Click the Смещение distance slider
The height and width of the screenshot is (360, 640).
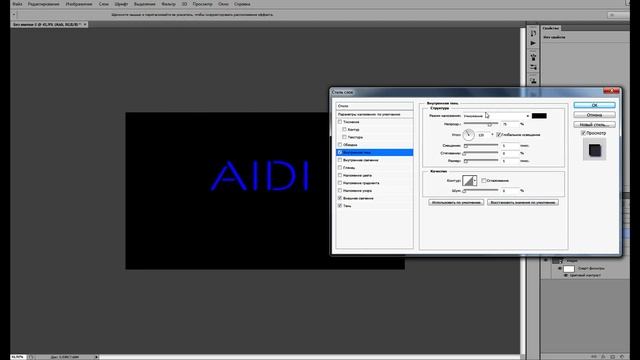point(480,145)
